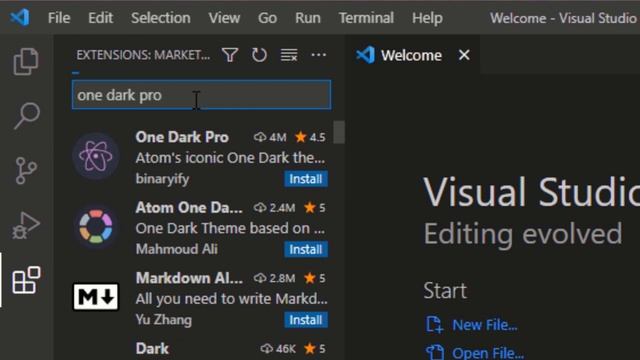Click "Atom's iconic One Dark the..." description

(x=230, y=158)
